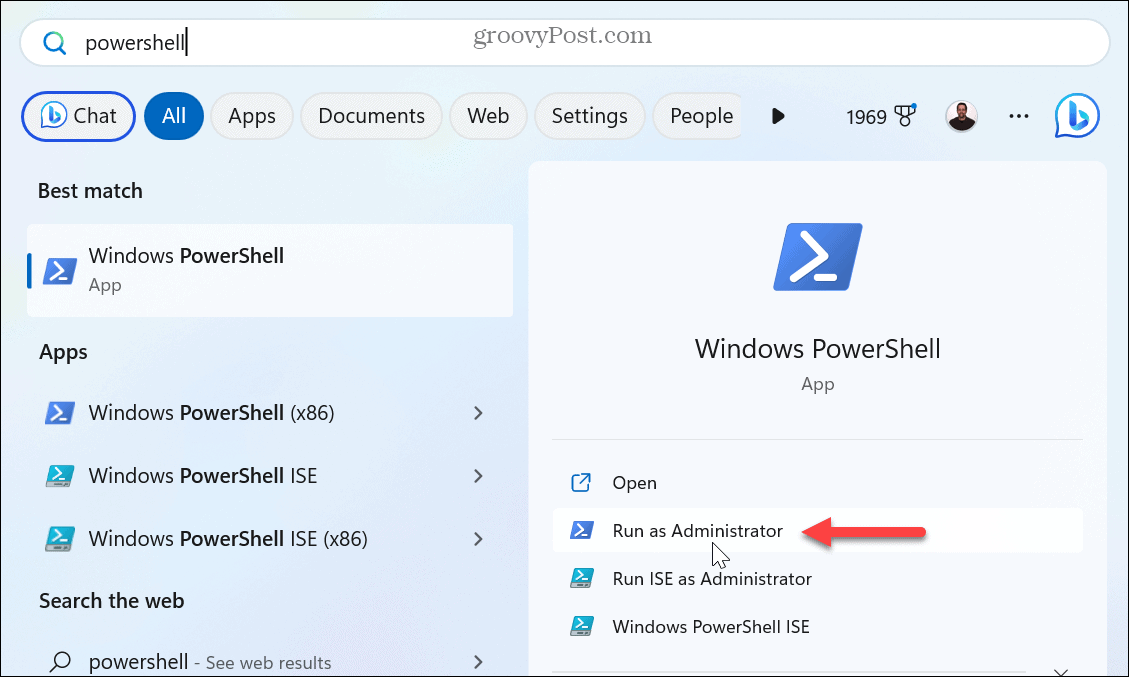1129x677 pixels.
Task: Open the 1969 rewards points badge
Action: (881, 116)
